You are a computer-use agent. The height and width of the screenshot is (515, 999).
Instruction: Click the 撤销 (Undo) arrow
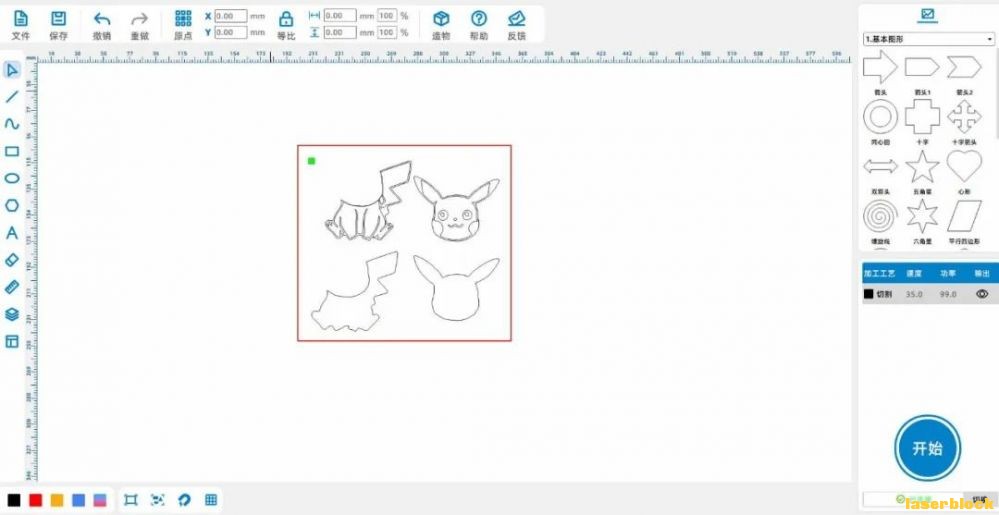point(102,19)
